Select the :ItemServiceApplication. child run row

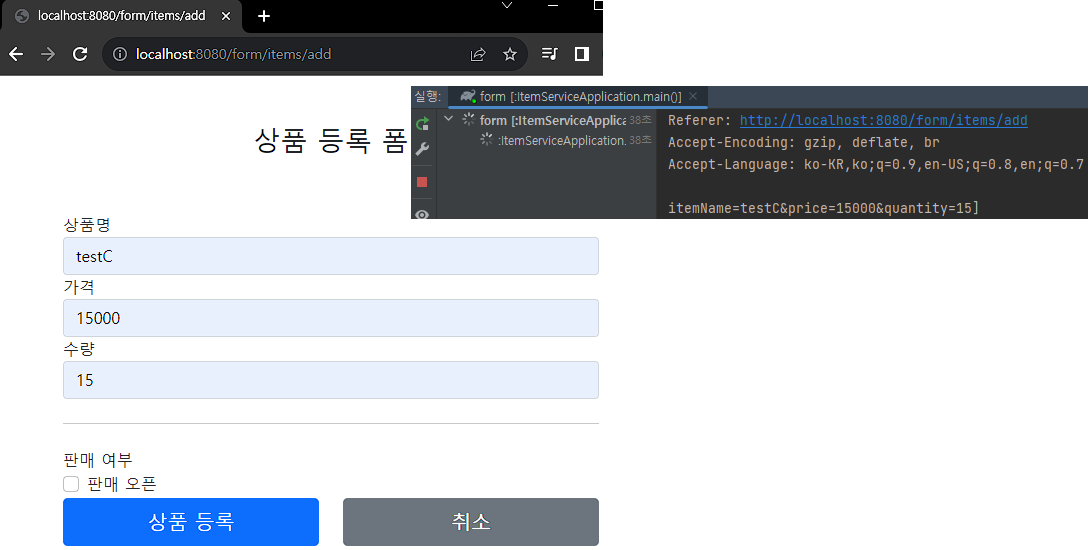click(x=565, y=140)
